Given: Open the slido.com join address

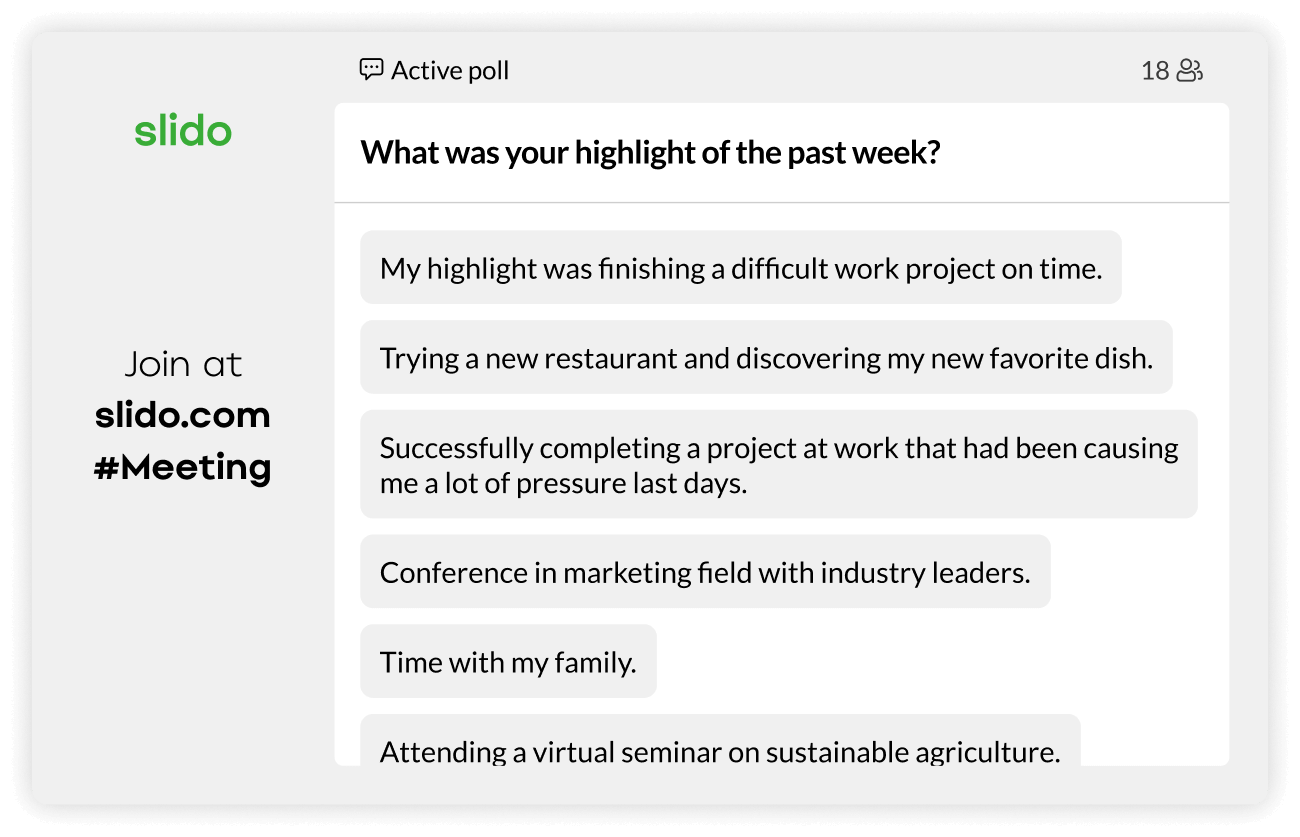Looking at the screenshot, I should click(x=183, y=415).
